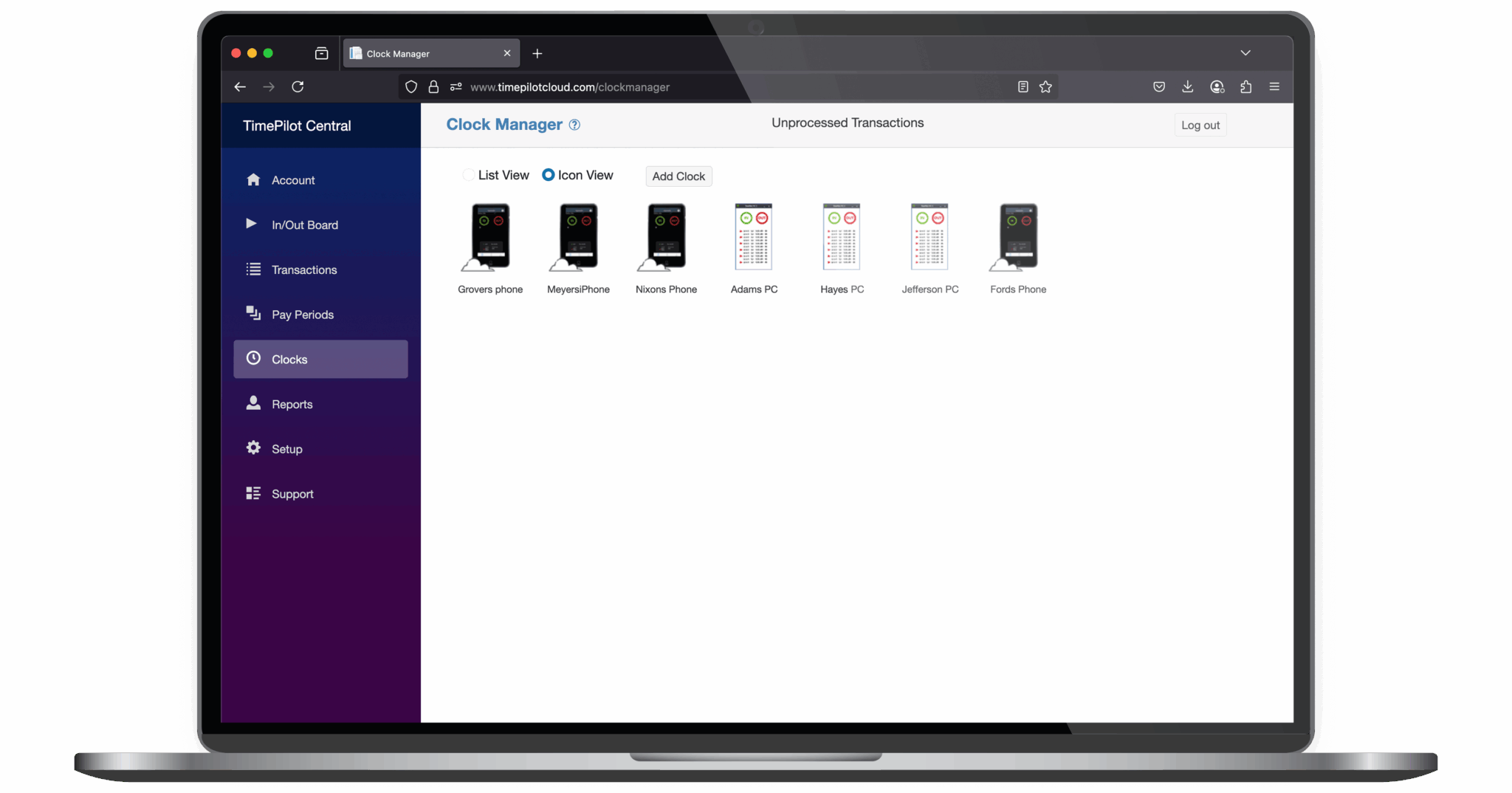Viewport: 1512px width, 793px height.
Task: View Unprocessed Transactions
Action: pyautogui.click(x=847, y=123)
